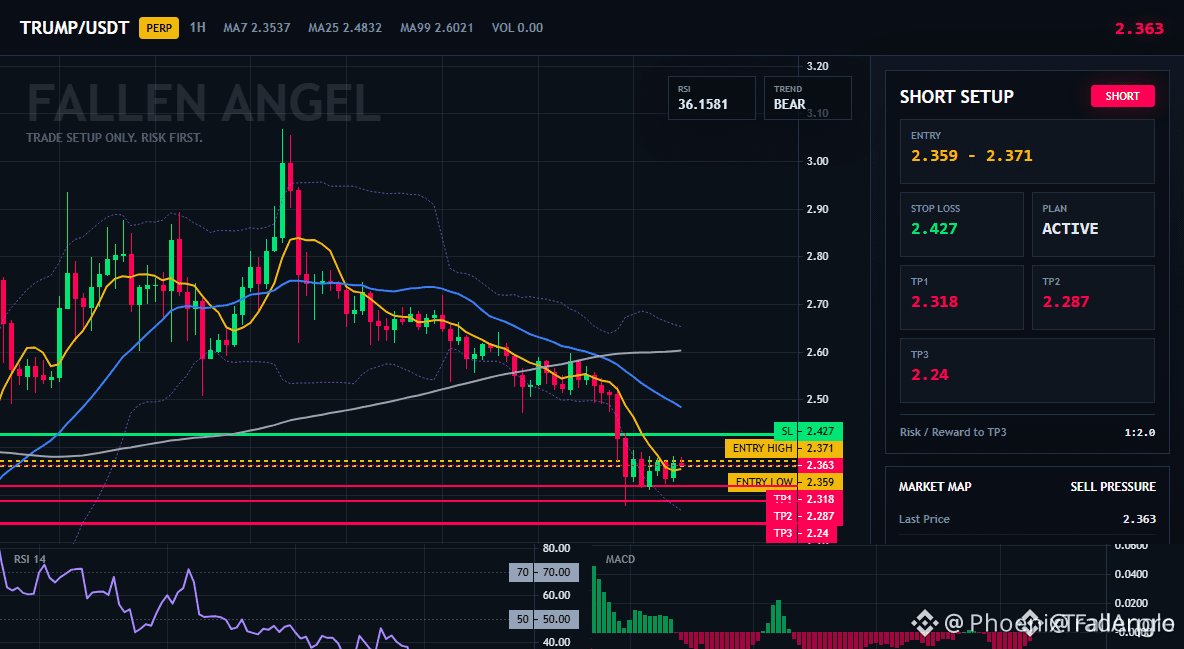1184x649 pixels.
Task: Click the green SL 2.427 price tag
Action: click(x=808, y=431)
